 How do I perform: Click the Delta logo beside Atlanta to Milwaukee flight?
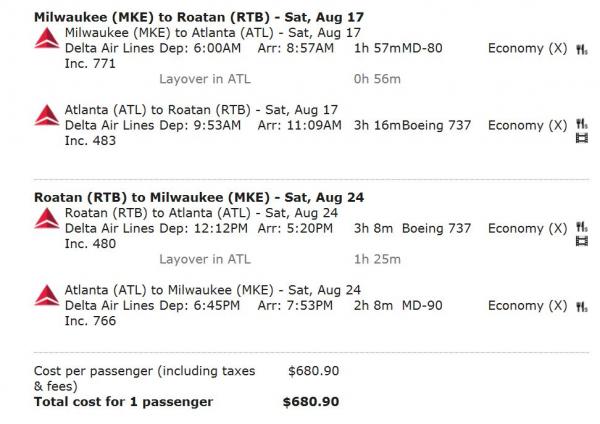46,296
